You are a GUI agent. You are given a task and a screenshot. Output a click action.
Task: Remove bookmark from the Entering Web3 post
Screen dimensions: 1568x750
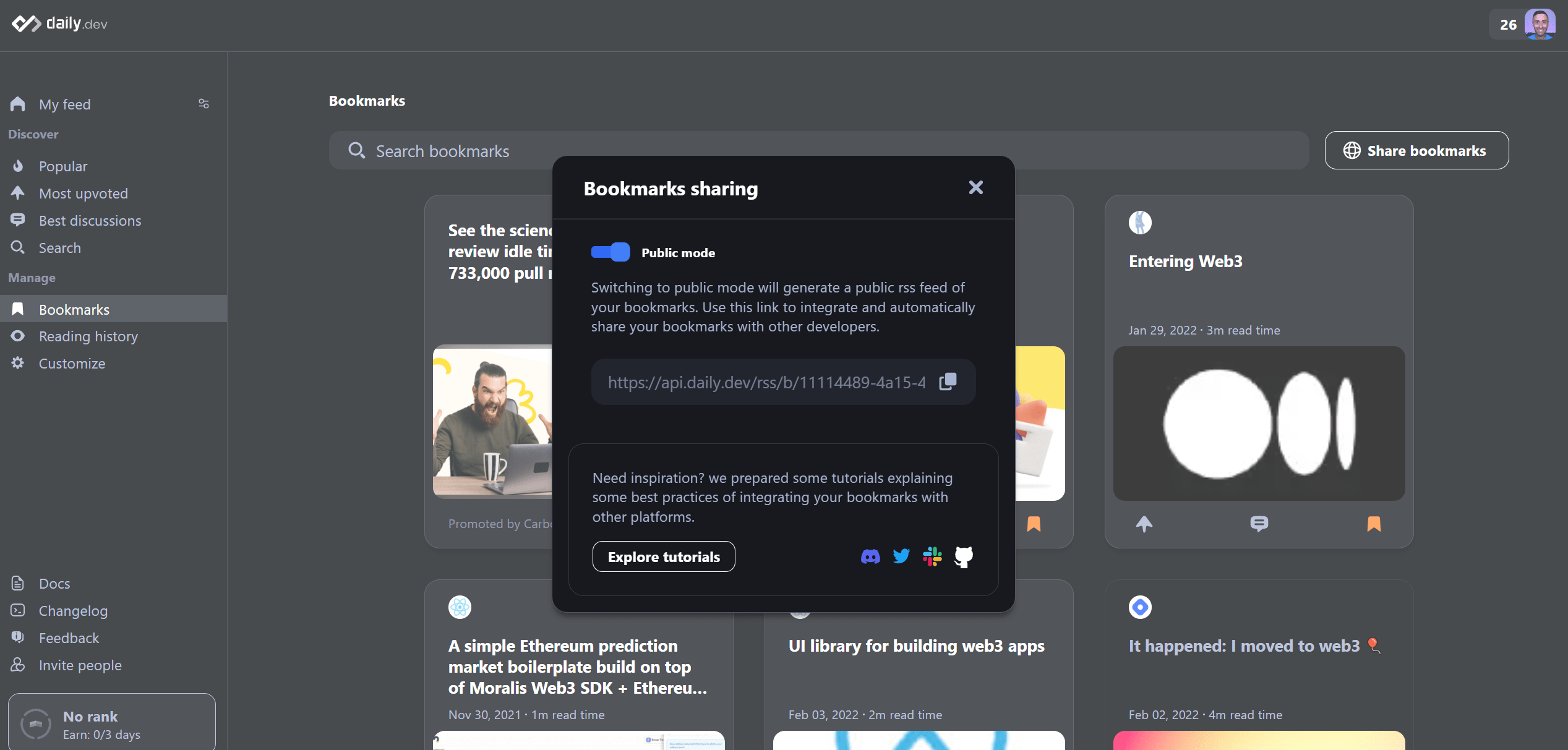point(1374,524)
